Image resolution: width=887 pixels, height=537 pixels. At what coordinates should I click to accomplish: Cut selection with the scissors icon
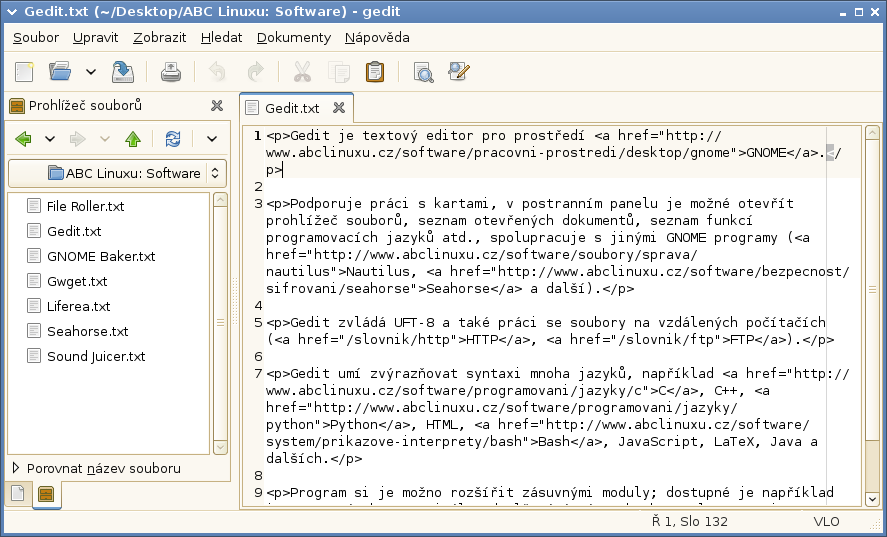pos(302,72)
